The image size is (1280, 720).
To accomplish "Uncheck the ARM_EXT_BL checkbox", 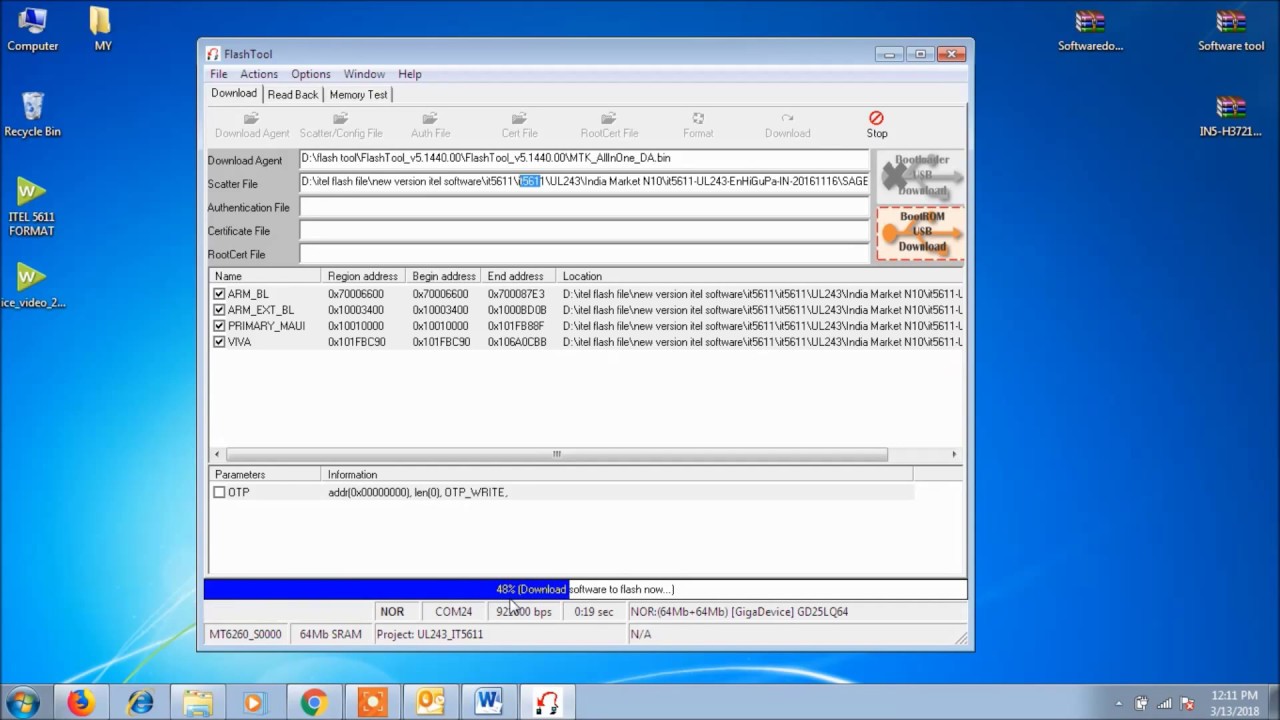I will point(219,310).
